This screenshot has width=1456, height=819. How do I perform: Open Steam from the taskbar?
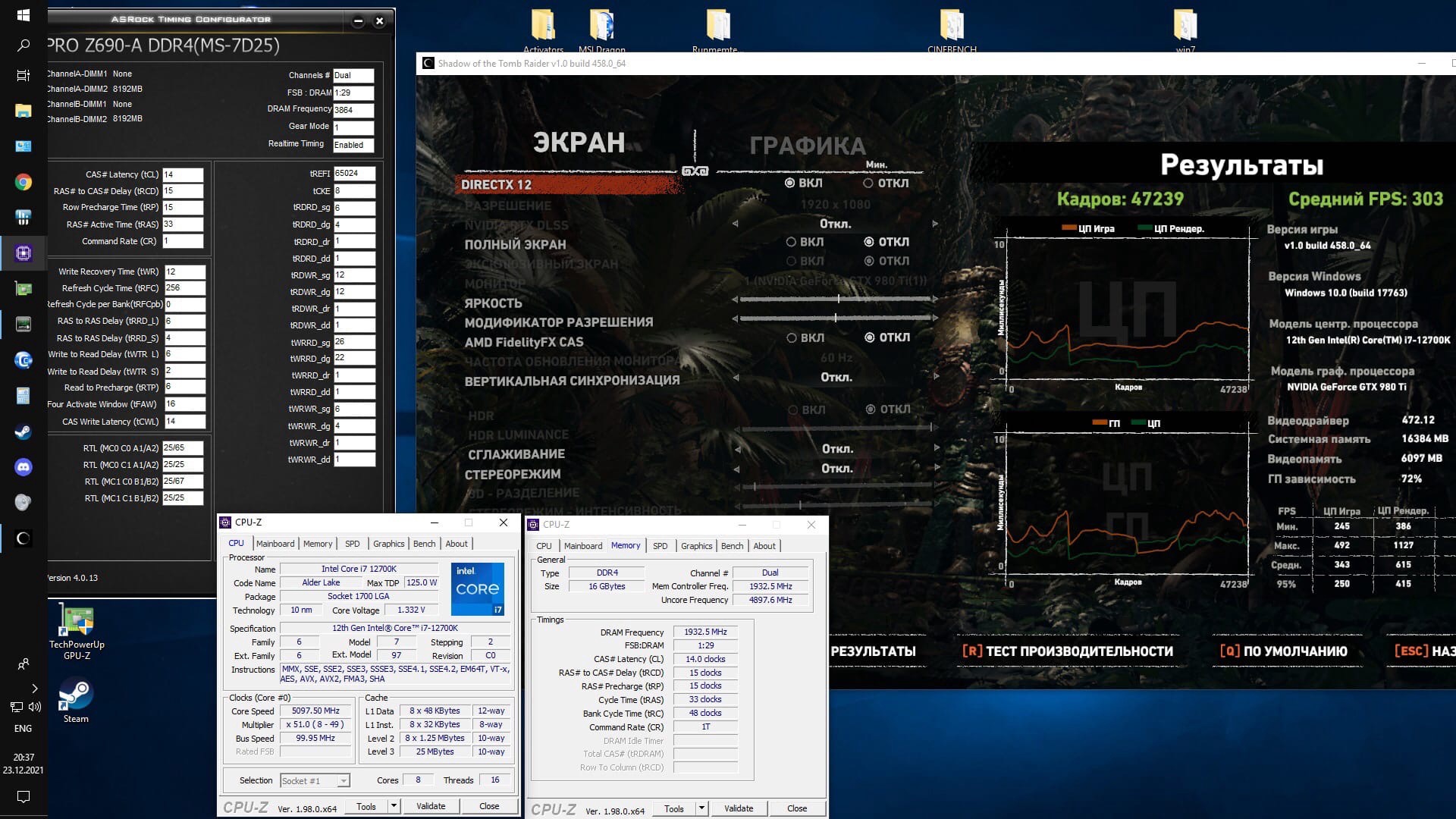click(23, 432)
